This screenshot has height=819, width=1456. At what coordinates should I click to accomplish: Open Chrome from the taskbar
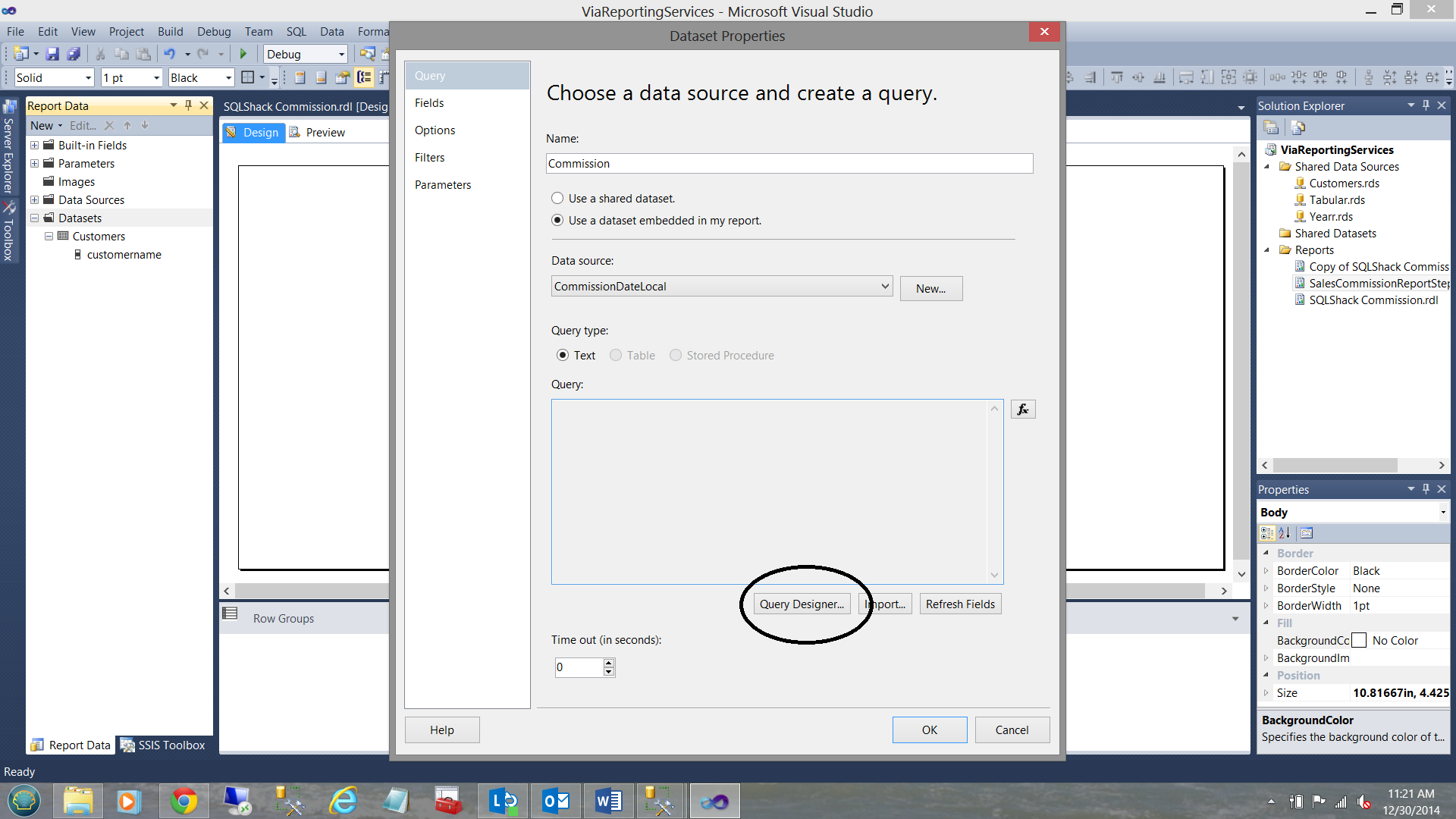point(184,801)
